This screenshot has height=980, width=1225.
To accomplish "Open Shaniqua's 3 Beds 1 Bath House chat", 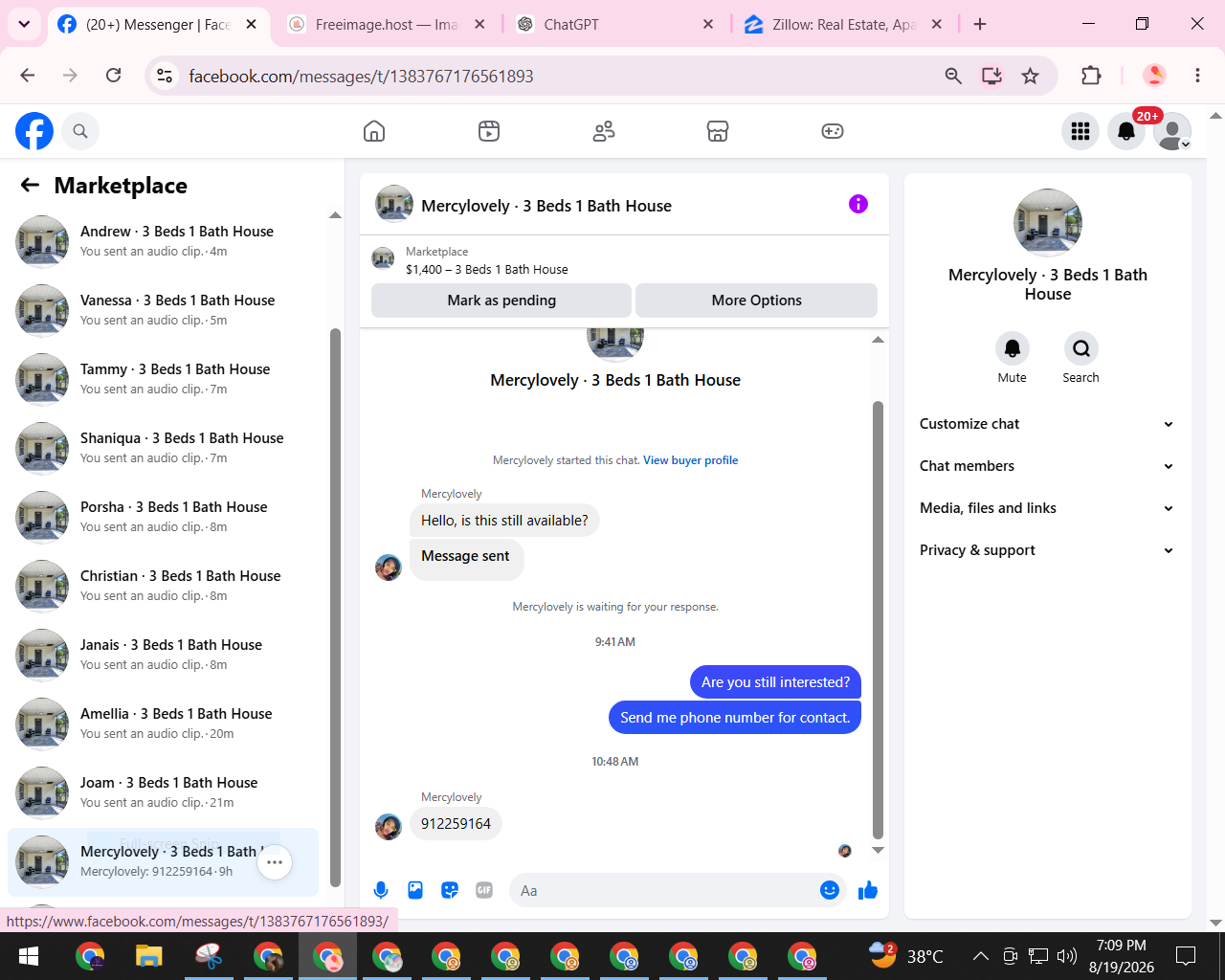I will point(163,448).
